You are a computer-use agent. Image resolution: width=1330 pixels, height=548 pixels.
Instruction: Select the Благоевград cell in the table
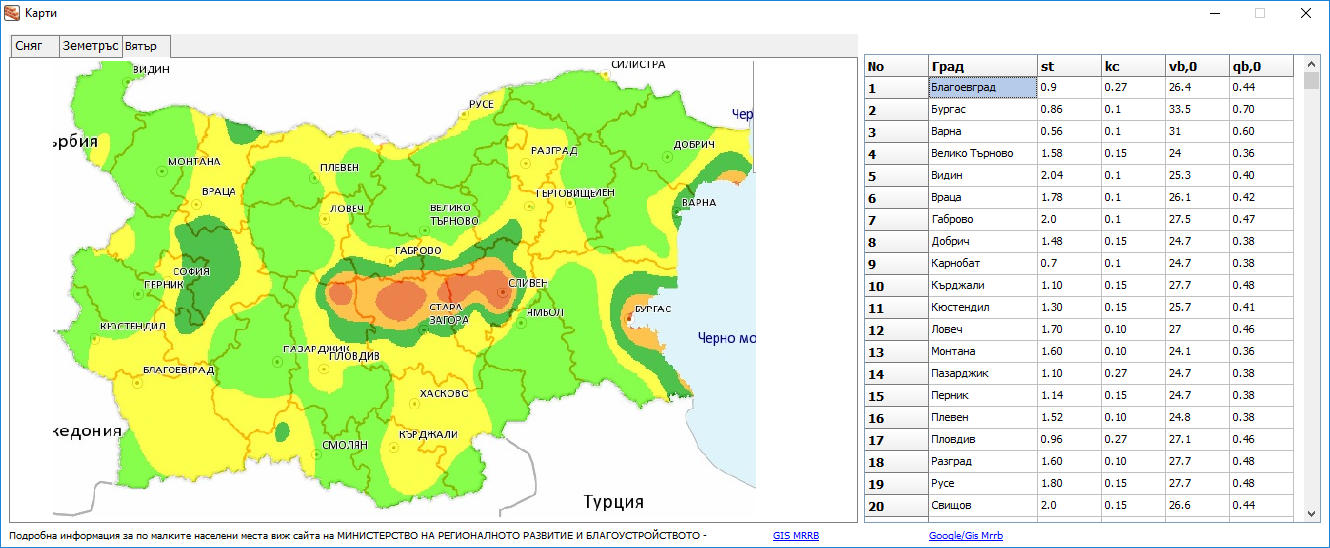[x=982, y=88]
